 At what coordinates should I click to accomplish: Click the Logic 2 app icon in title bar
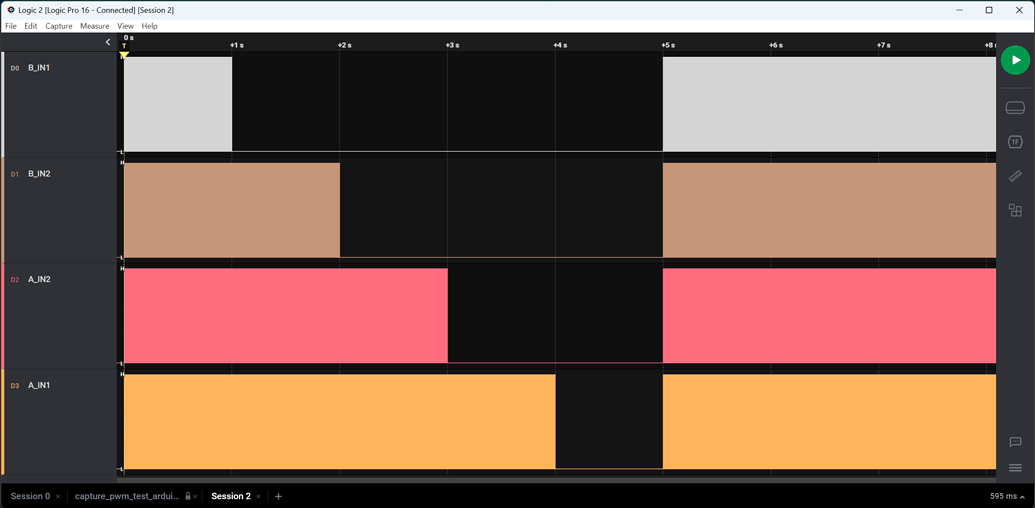pos(11,10)
